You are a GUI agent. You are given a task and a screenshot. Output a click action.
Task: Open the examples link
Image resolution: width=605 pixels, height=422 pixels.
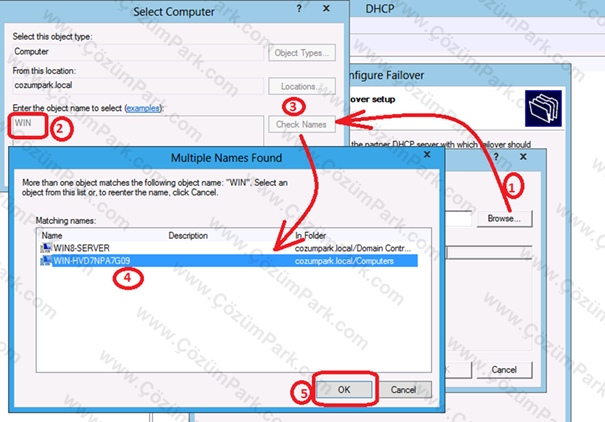(x=143, y=108)
